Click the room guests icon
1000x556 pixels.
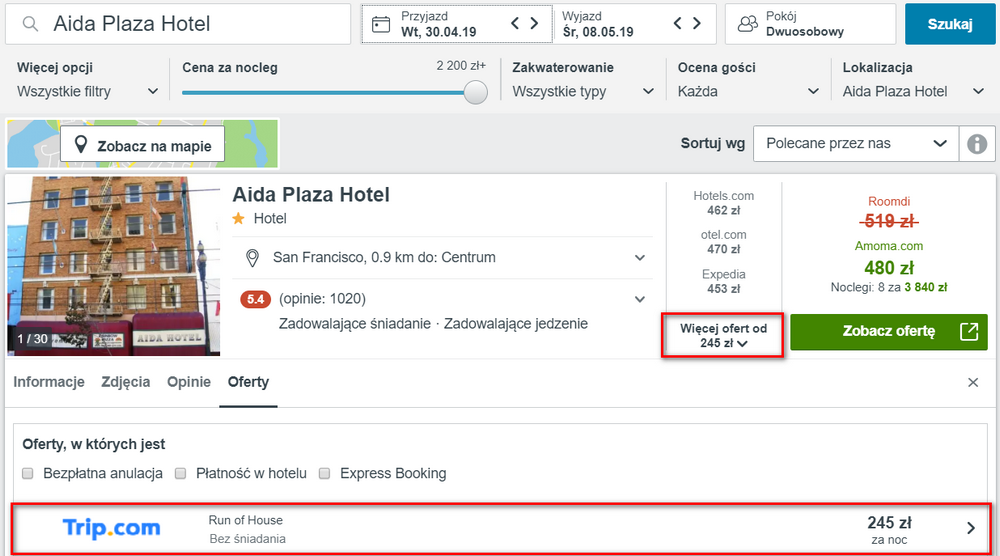coord(747,24)
